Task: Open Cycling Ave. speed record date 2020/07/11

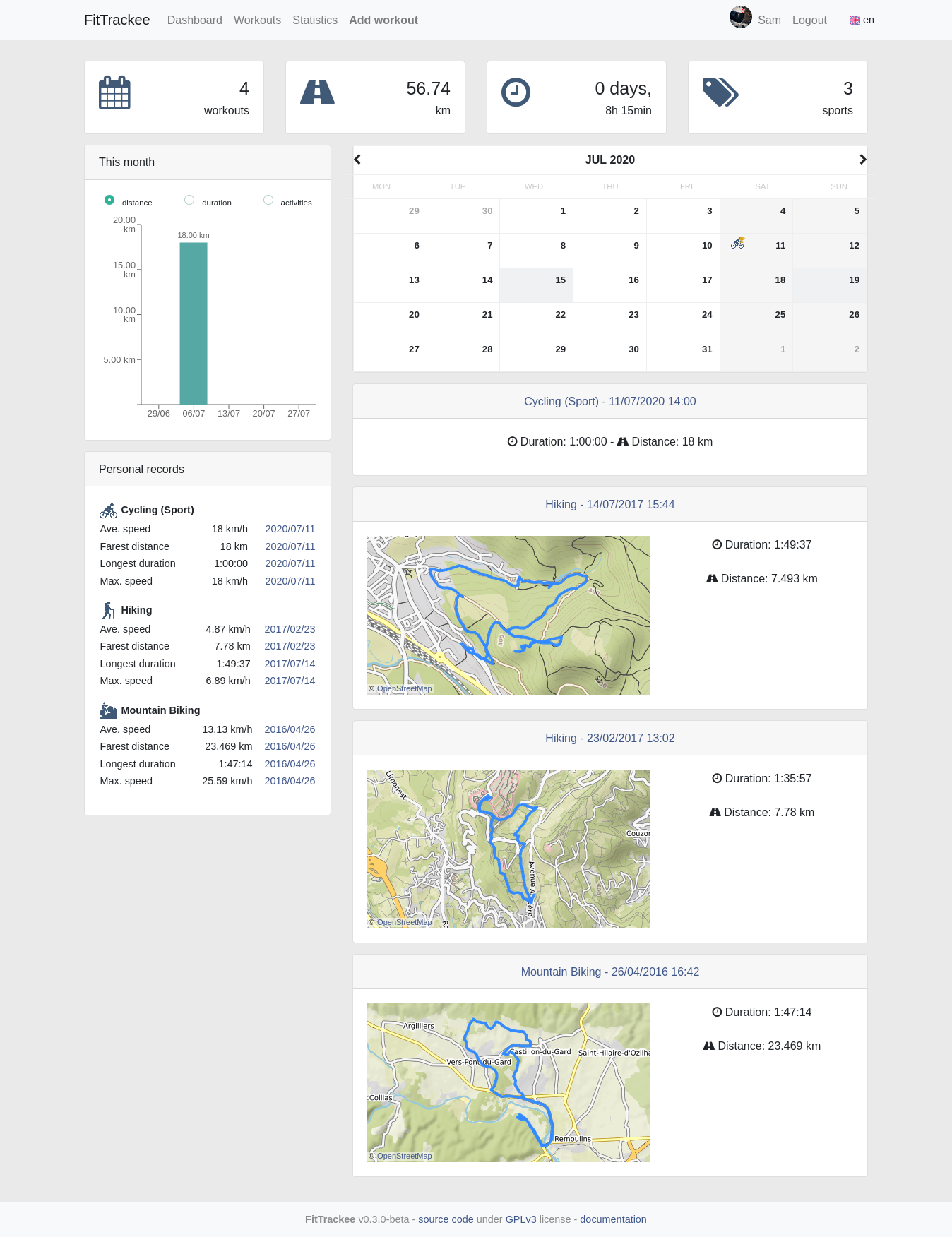Action: (x=290, y=529)
